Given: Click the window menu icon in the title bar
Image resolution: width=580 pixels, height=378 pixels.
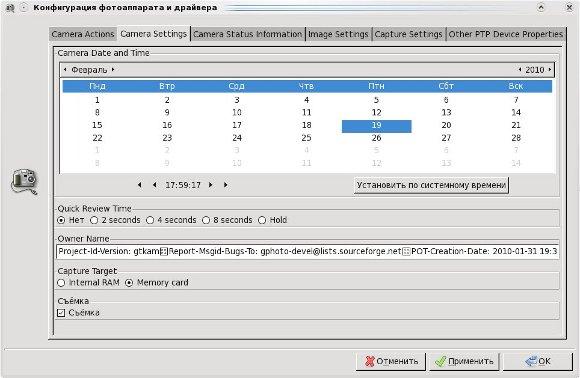Looking at the screenshot, I should 10,8.
